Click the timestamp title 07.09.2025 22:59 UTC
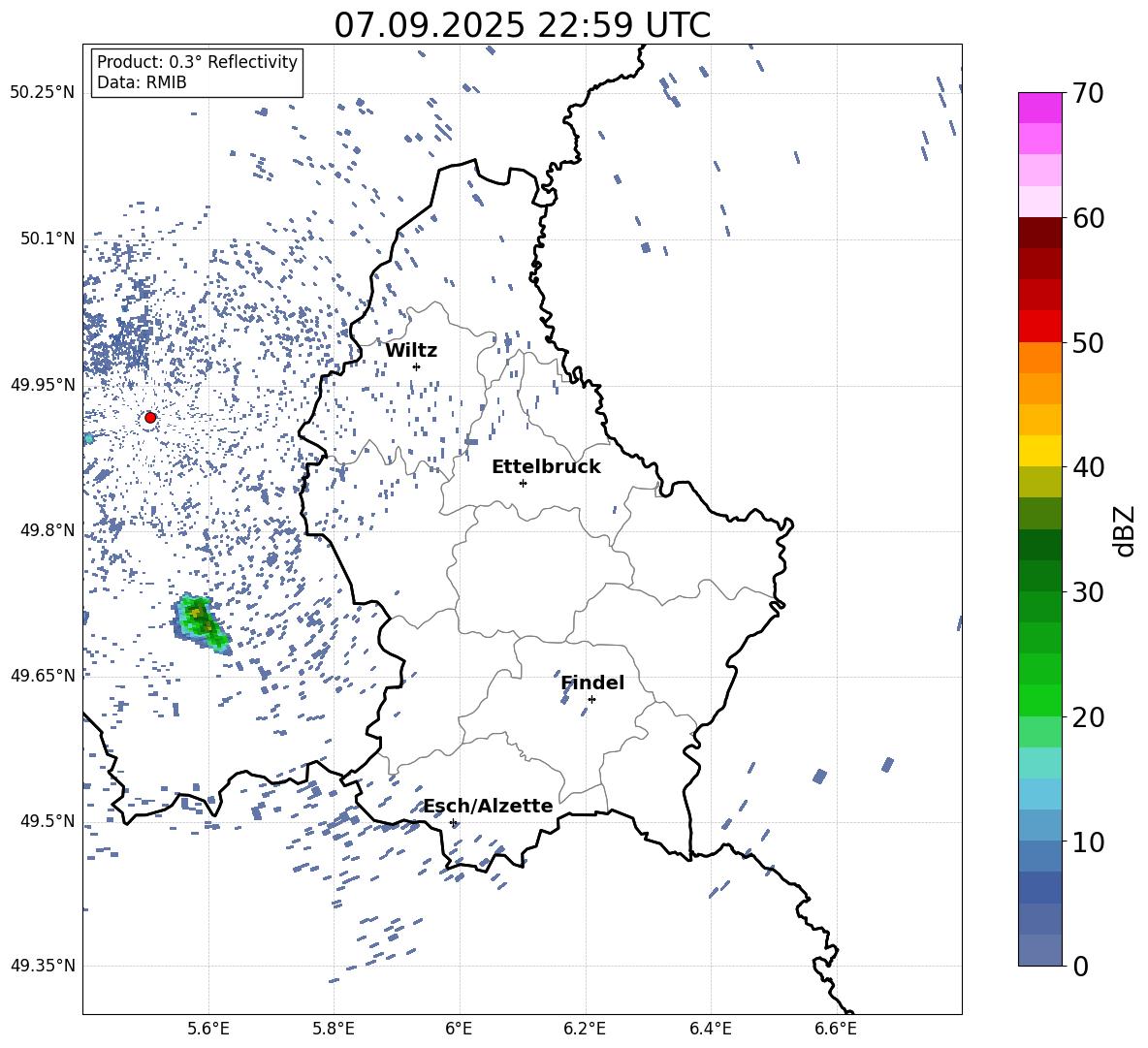Viewport: 1148px width, 1048px height. coord(522,25)
